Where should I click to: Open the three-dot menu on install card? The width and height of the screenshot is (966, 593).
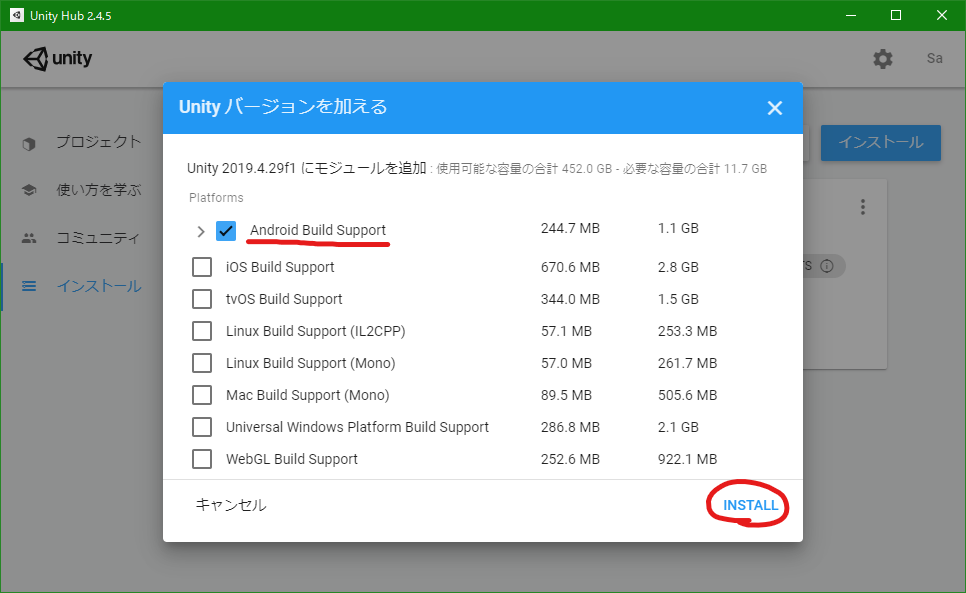pos(862,207)
